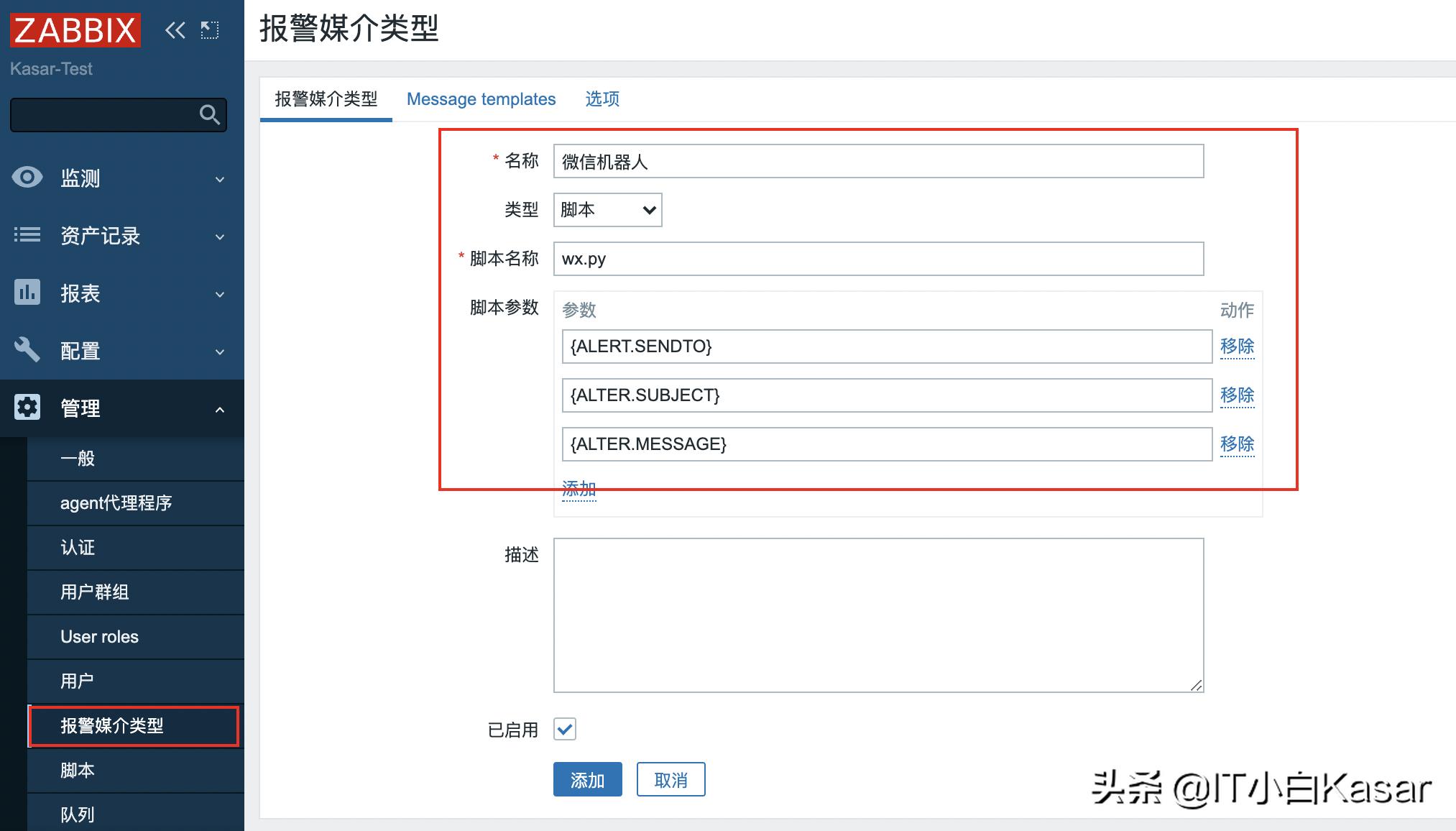Click the 配置 wrench configuration icon

pyautogui.click(x=27, y=350)
